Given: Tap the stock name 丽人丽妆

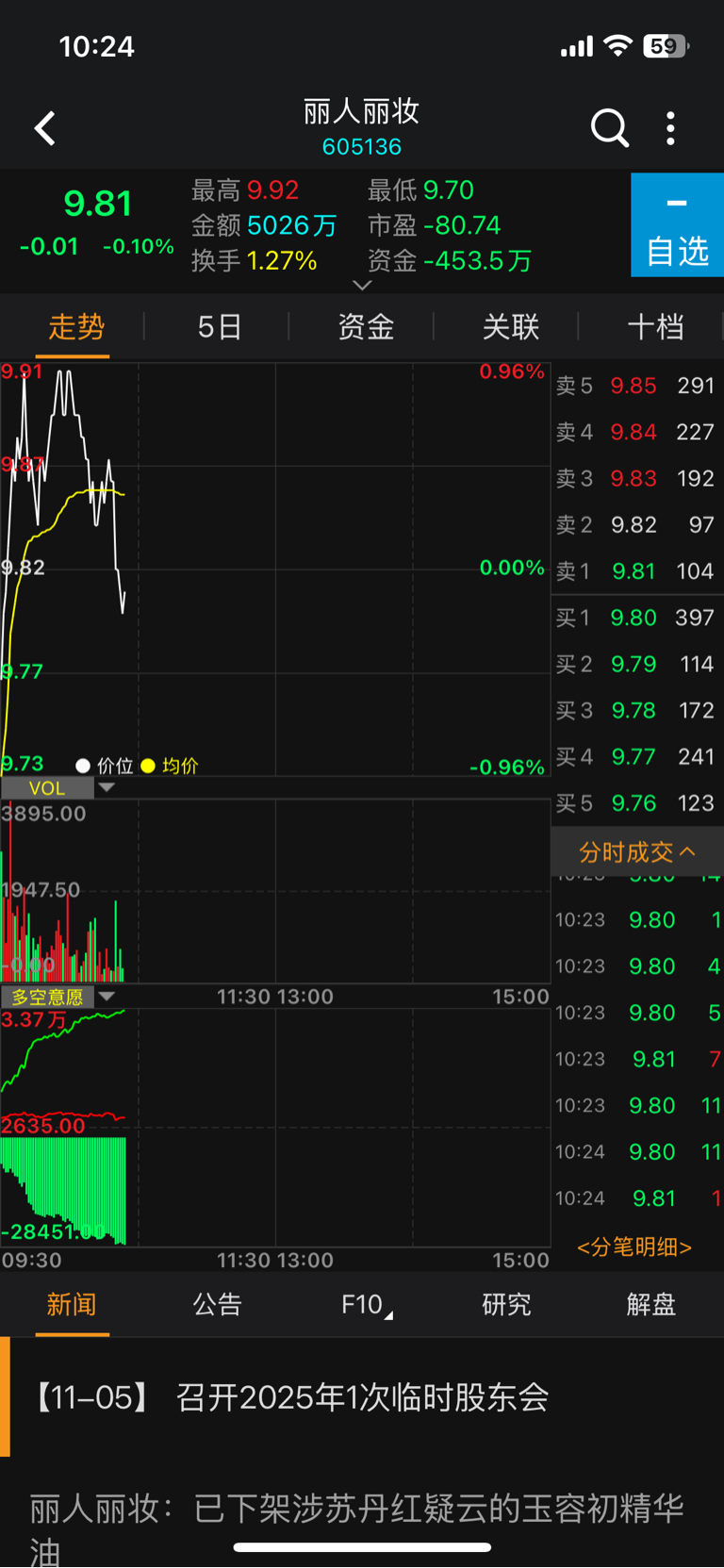Looking at the screenshot, I should (x=361, y=111).
